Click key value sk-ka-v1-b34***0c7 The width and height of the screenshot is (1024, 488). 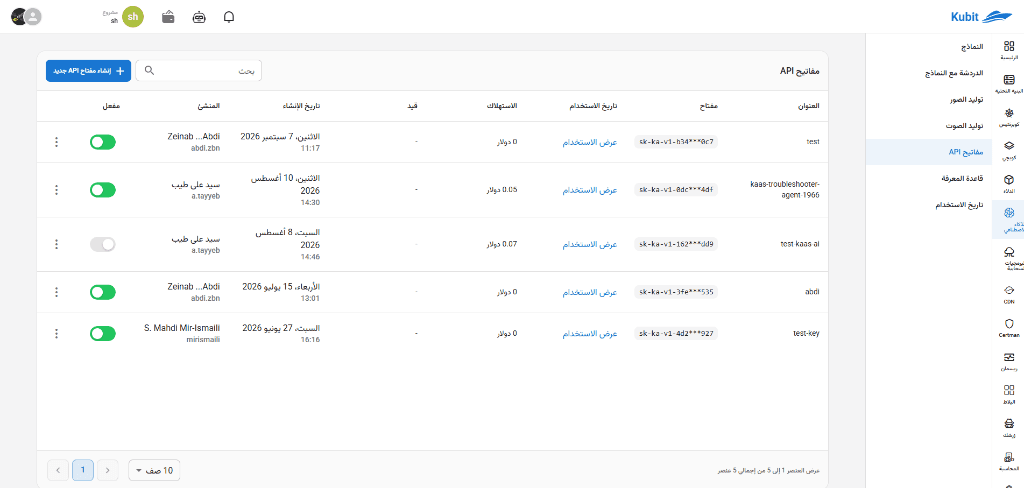click(x=677, y=142)
